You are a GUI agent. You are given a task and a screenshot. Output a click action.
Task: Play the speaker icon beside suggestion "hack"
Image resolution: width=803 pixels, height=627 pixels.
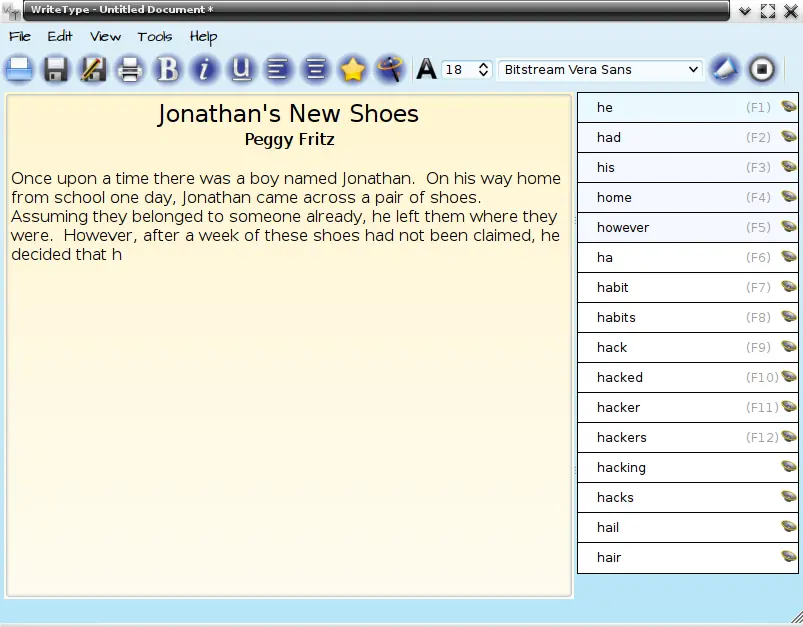[789, 346]
